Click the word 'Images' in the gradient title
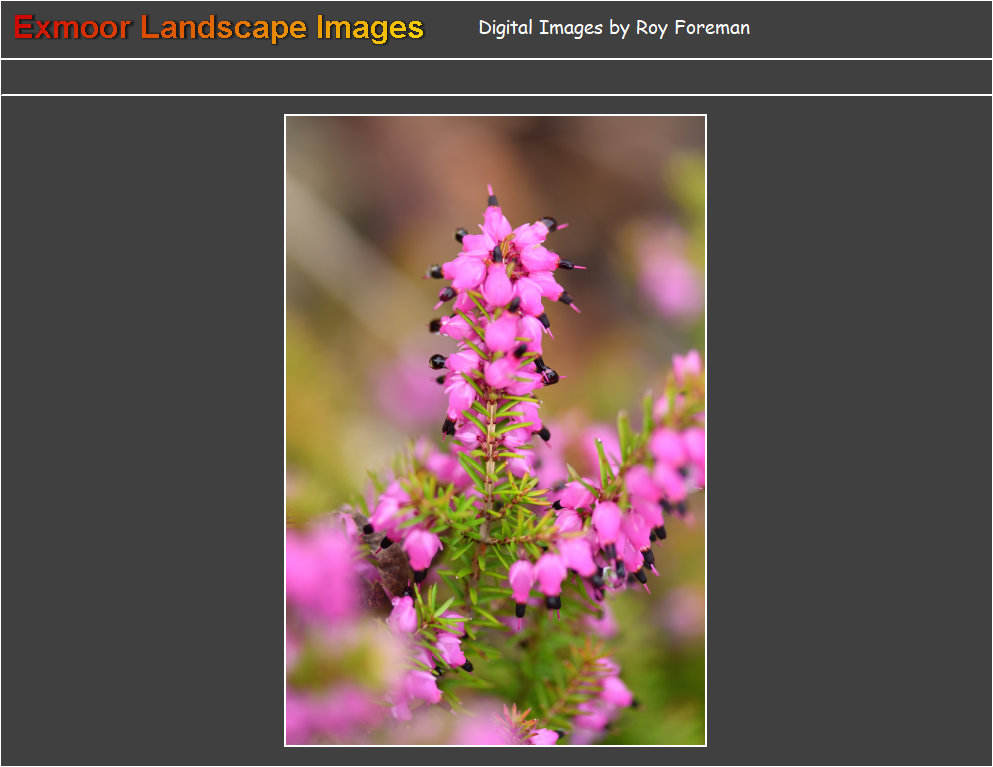993x767 pixels. (x=369, y=28)
